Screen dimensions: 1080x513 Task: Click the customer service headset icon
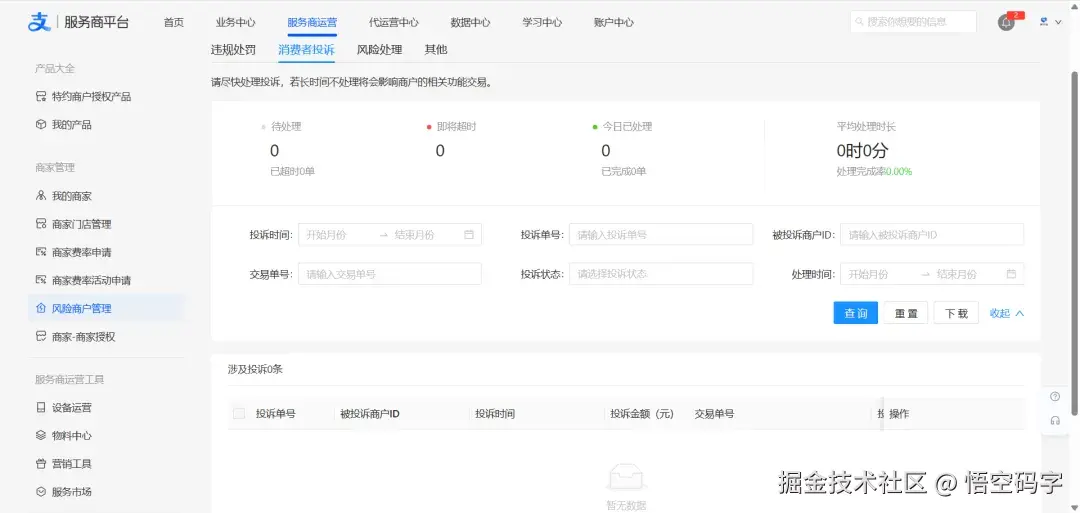[x=1055, y=421]
